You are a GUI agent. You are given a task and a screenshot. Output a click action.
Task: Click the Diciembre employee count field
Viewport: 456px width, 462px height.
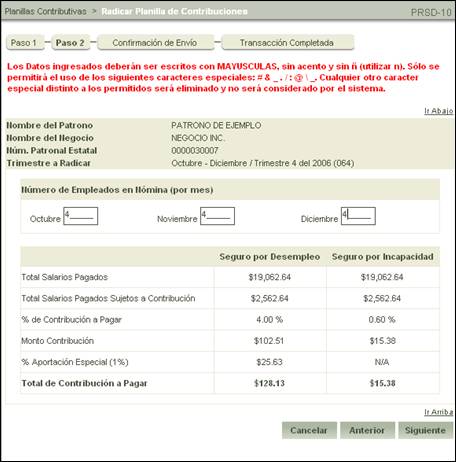point(358,216)
